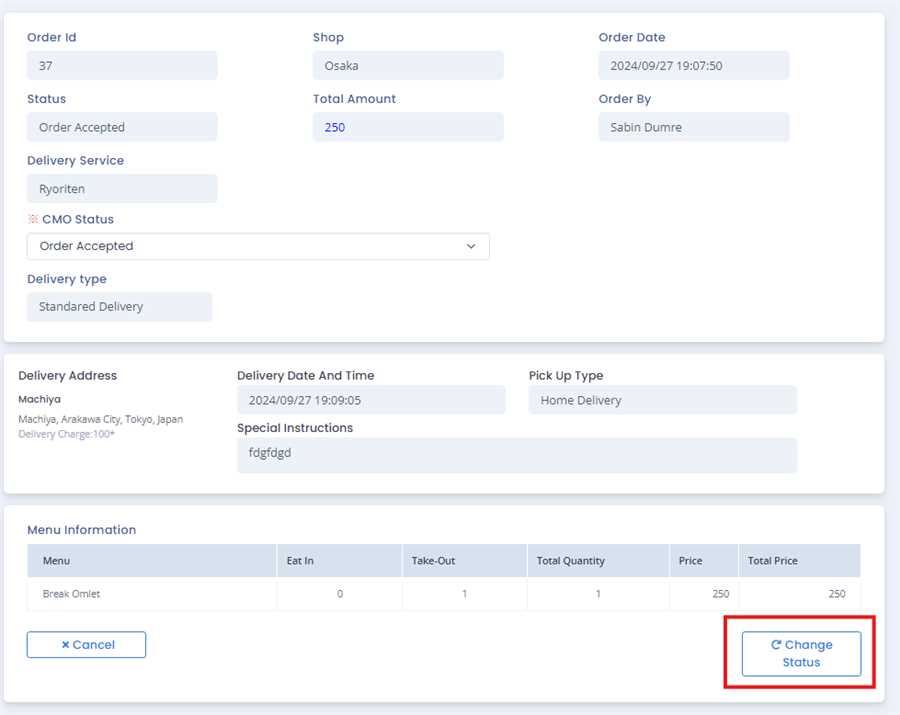The width and height of the screenshot is (900, 715).
Task: Click the Change Status button
Action: 801,654
